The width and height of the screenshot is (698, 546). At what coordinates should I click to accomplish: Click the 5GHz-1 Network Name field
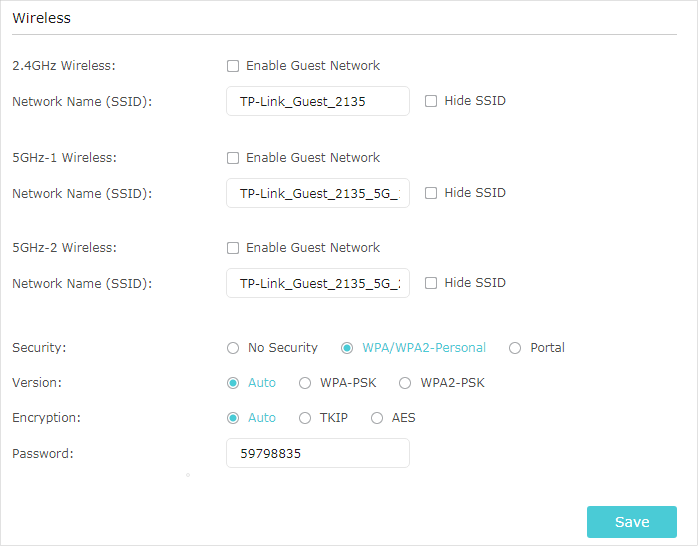pyautogui.click(x=318, y=194)
